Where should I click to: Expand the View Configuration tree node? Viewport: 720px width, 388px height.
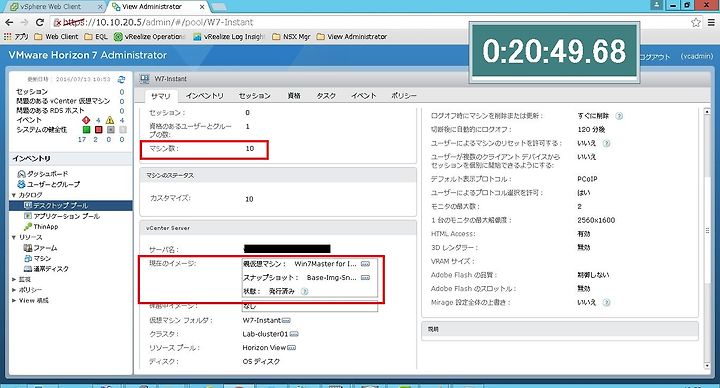click(14, 300)
